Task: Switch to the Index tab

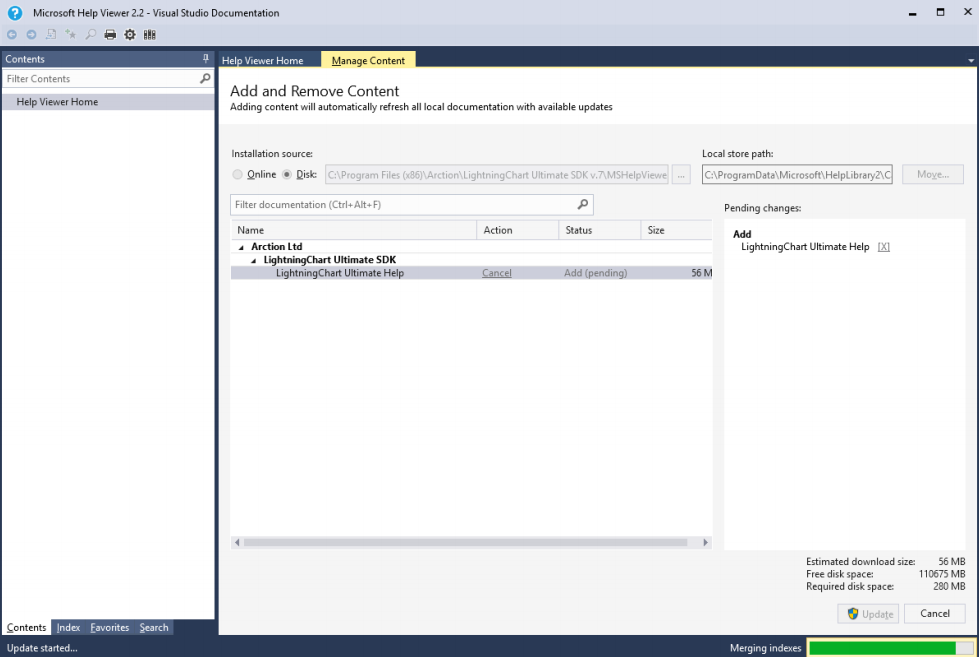Action: click(x=68, y=627)
